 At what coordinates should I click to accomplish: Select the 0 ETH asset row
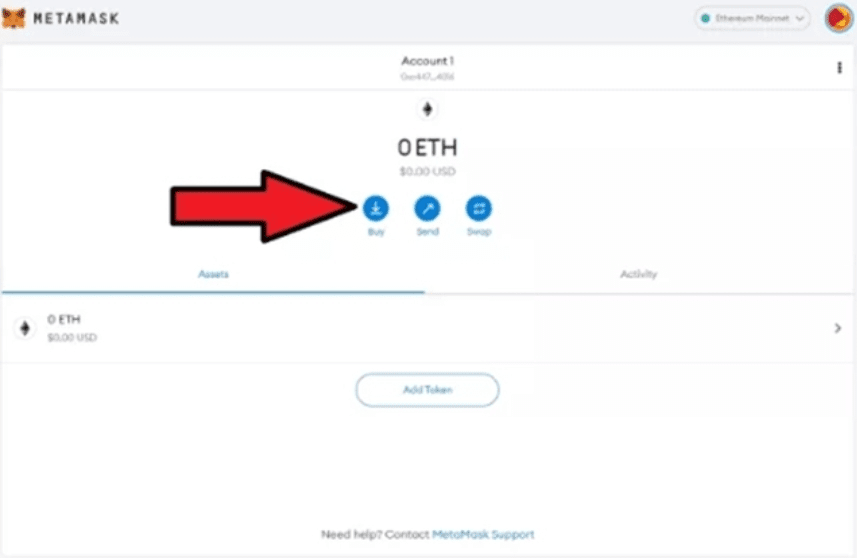click(x=427, y=328)
